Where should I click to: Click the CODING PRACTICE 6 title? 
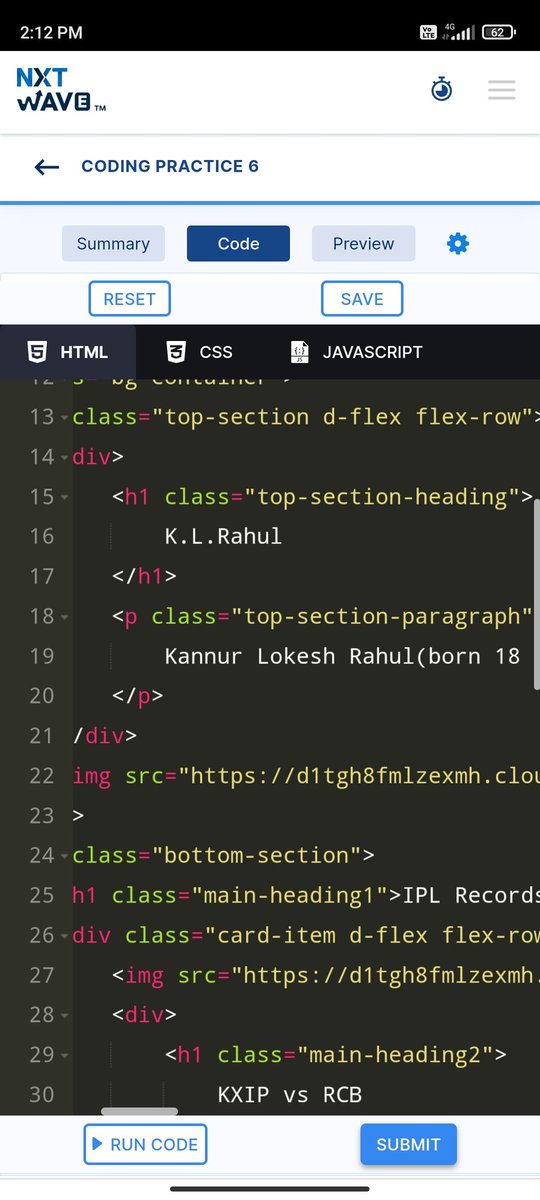(170, 166)
